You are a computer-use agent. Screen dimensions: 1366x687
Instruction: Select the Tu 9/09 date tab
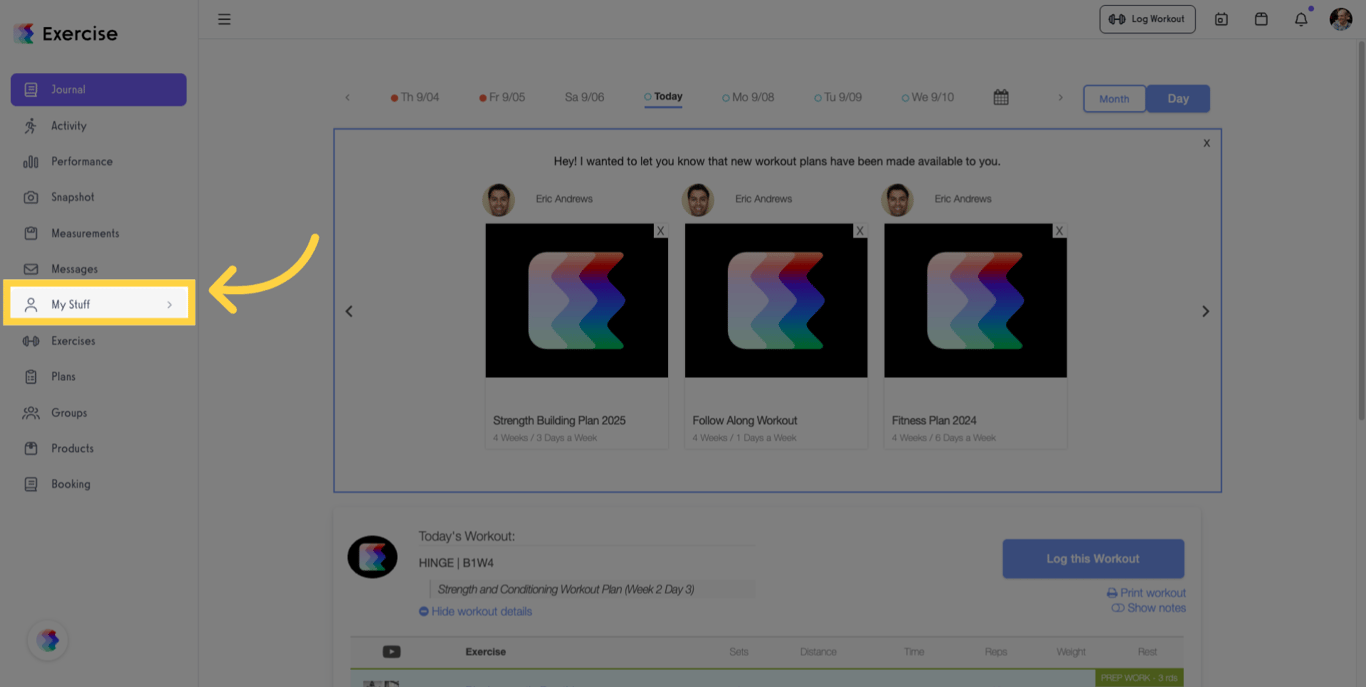838,98
